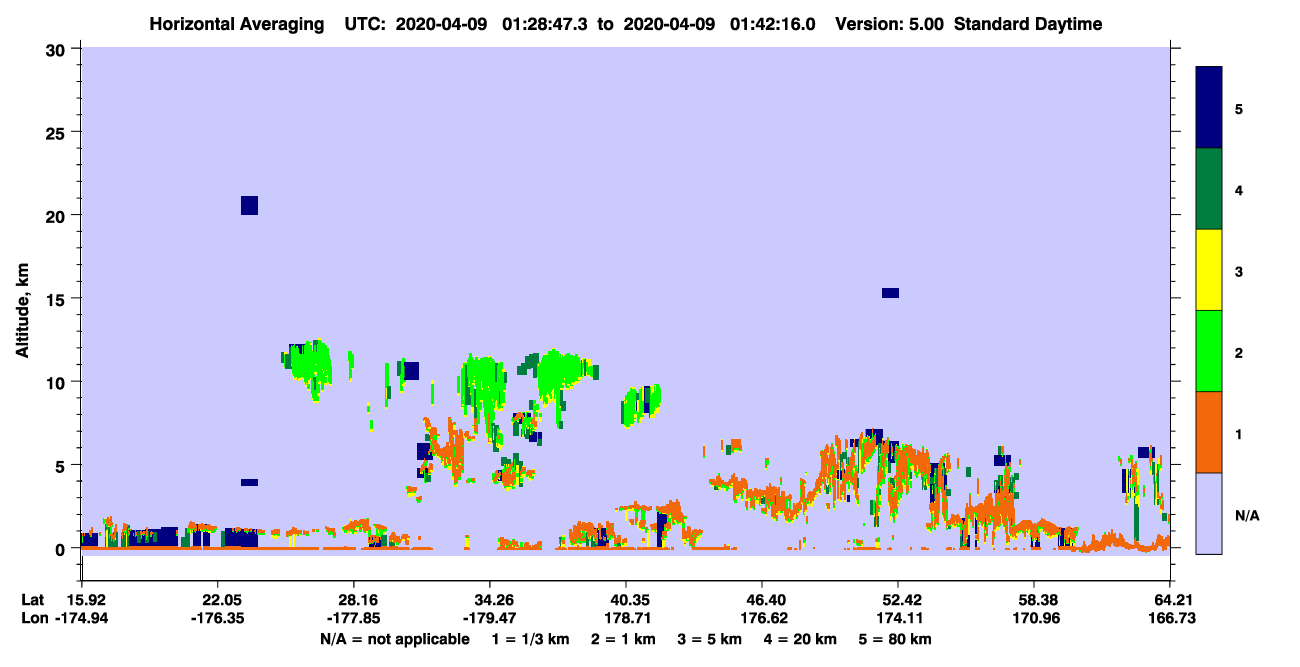Click the blue block just above 15 km
The image size is (1300, 667).
pyautogui.click(x=890, y=293)
